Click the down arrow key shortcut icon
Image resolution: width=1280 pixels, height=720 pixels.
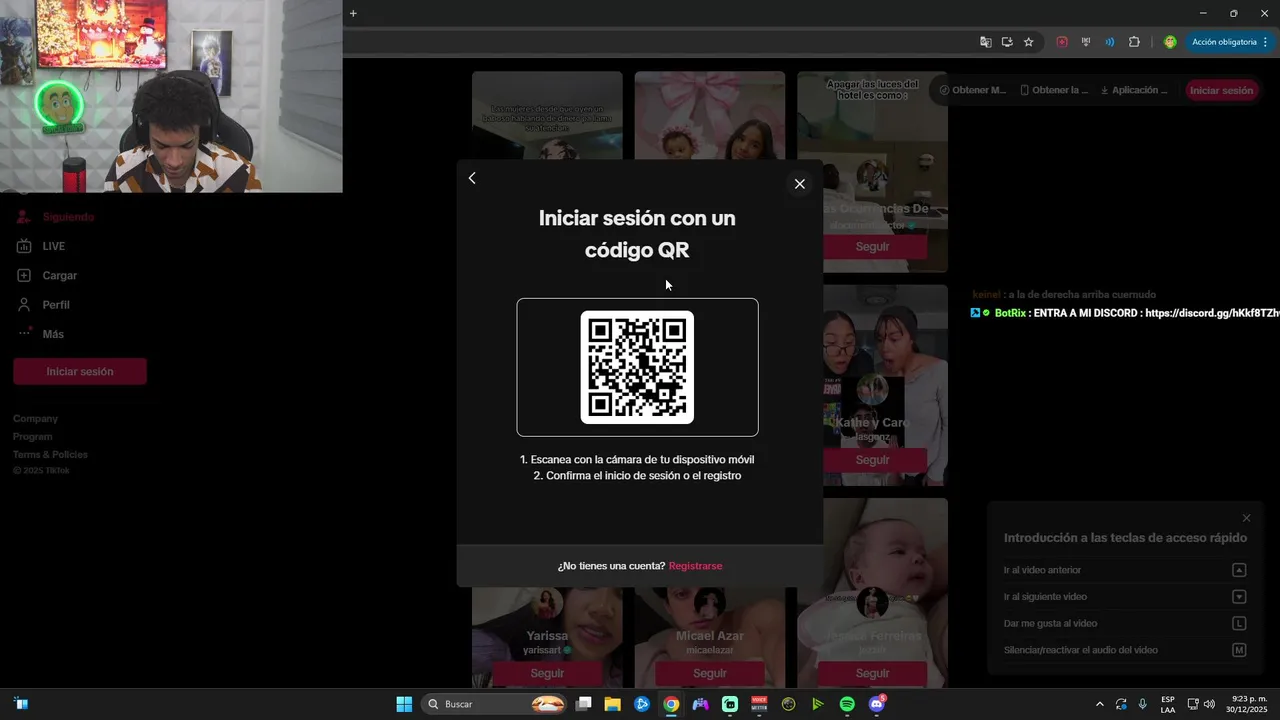pos(1239,597)
